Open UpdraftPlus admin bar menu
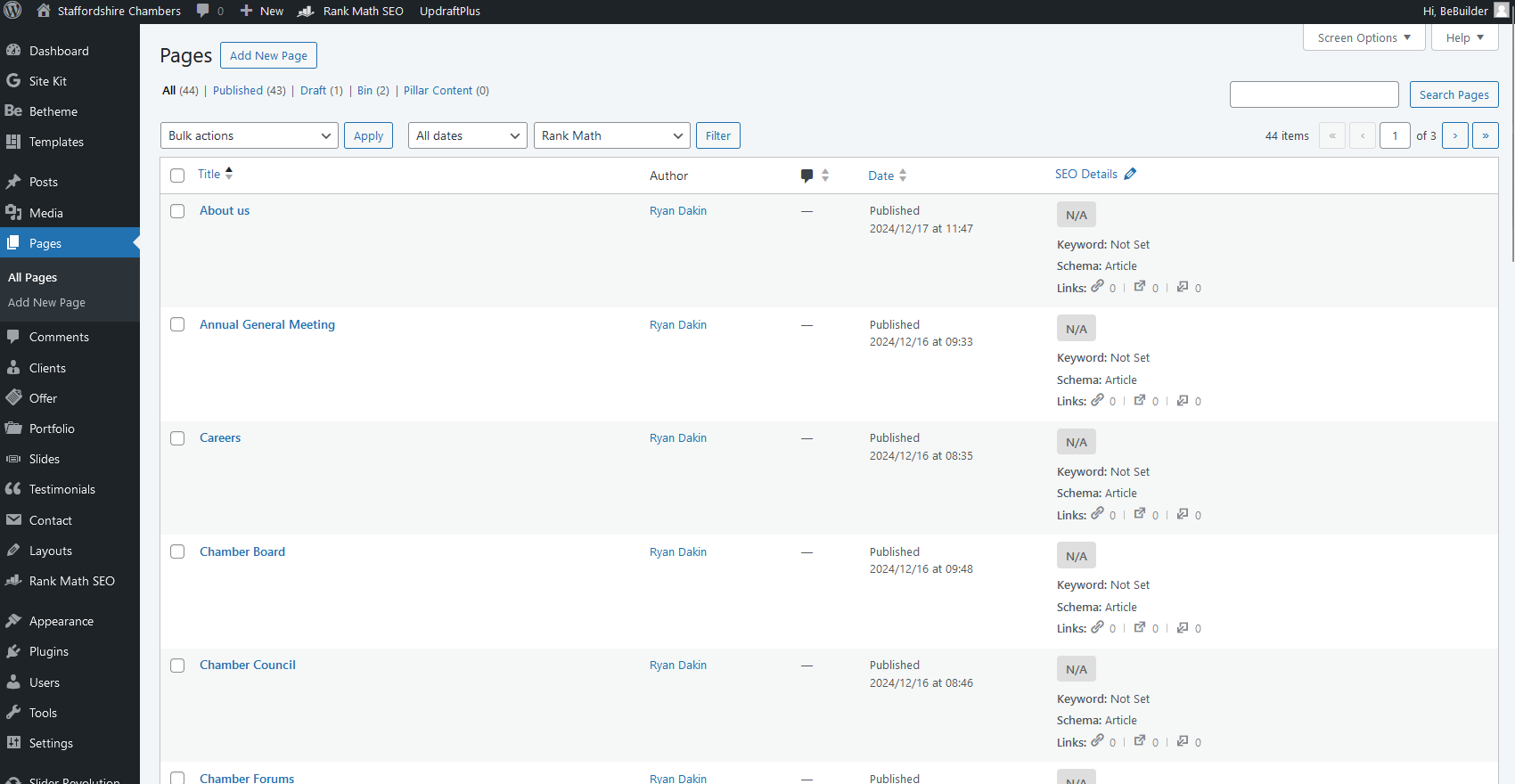The width and height of the screenshot is (1515, 784). tap(450, 11)
